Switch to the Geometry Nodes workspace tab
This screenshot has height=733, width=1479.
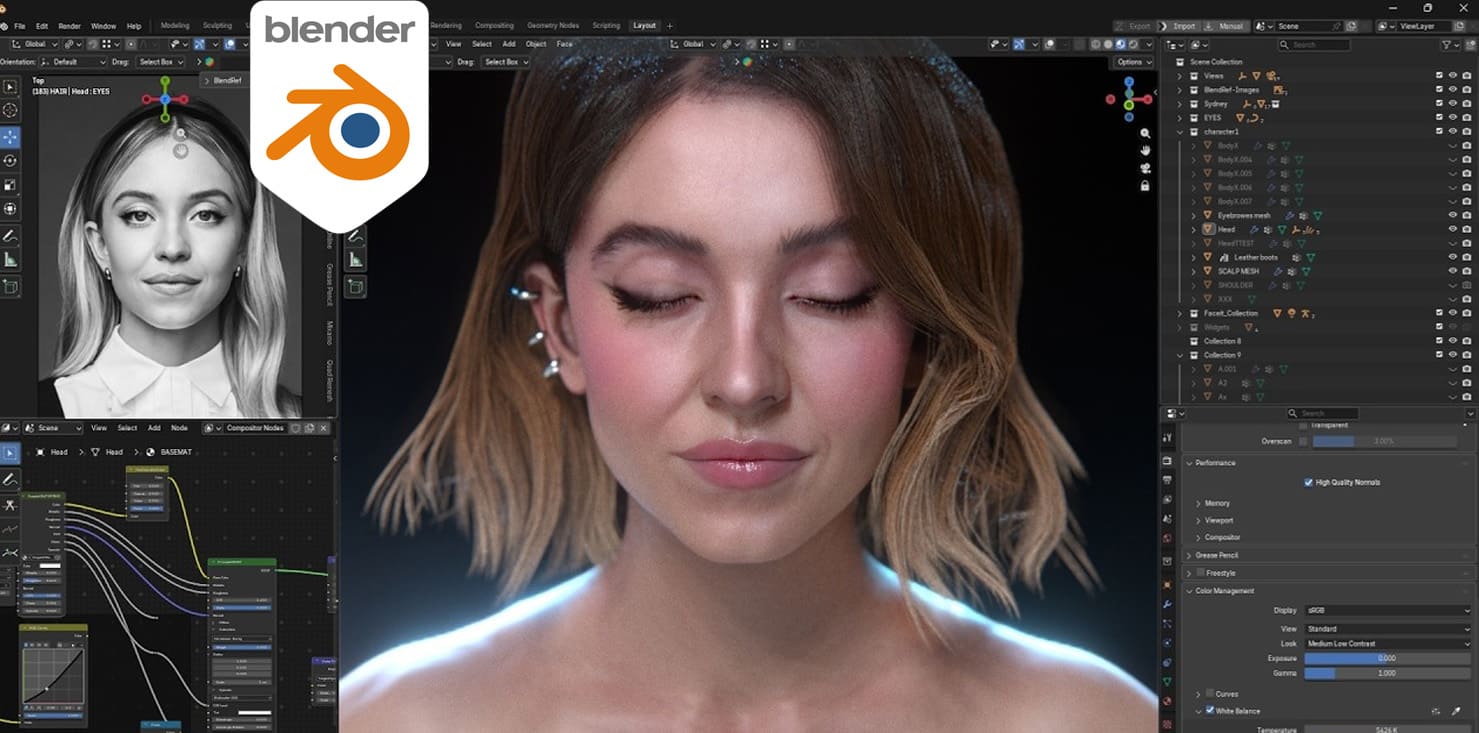click(x=554, y=26)
